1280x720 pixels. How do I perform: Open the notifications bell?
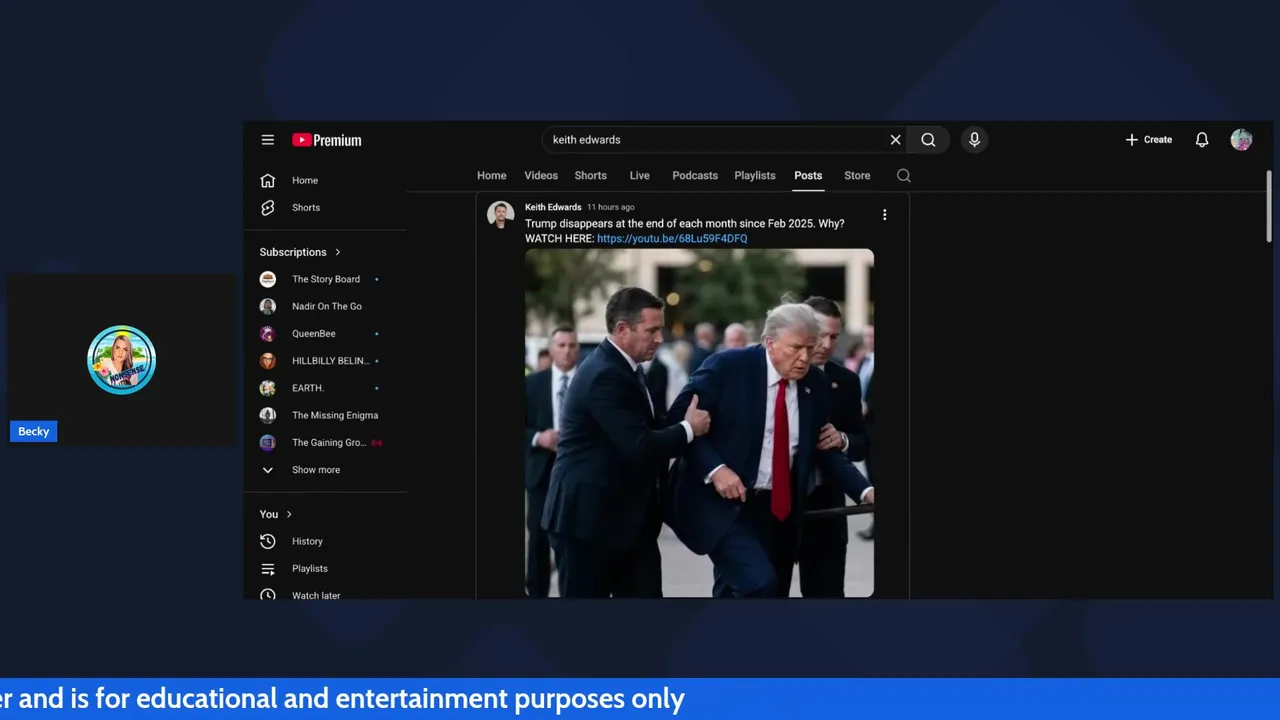pyautogui.click(x=1202, y=140)
